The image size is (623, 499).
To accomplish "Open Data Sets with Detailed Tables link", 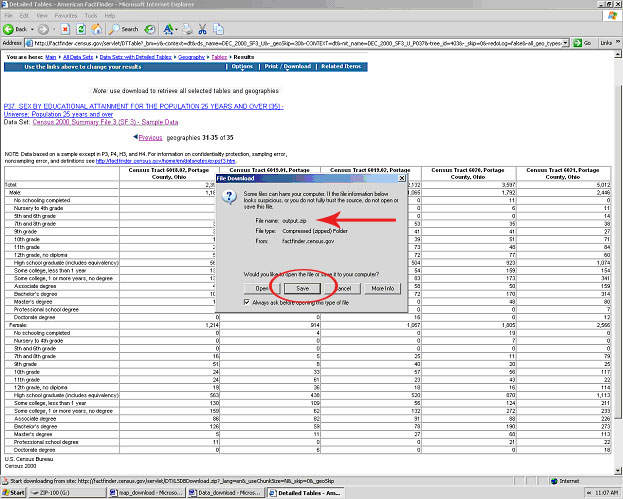I will click(135, 57).
